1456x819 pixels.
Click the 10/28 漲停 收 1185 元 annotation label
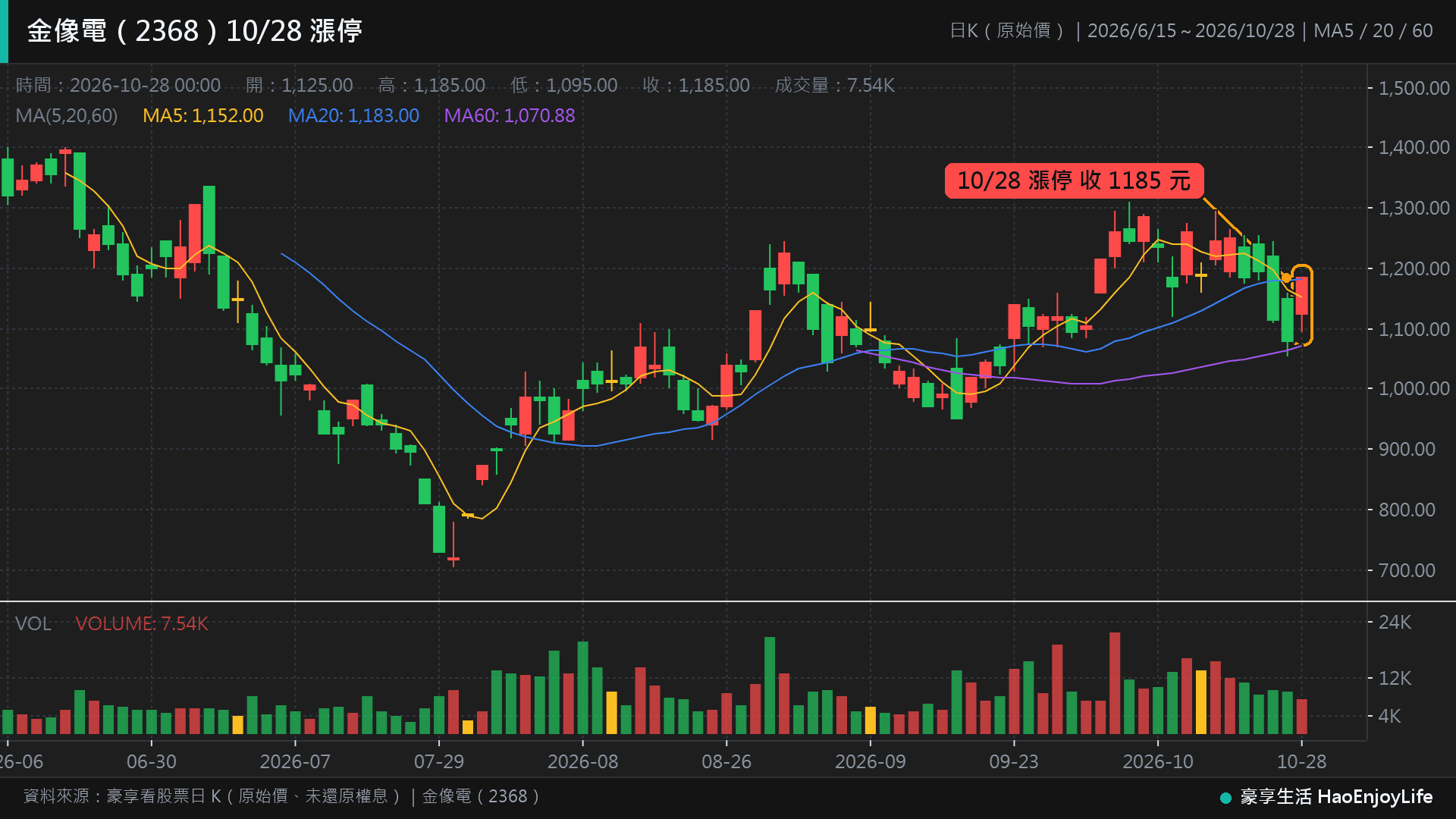tap(1074, 180)
